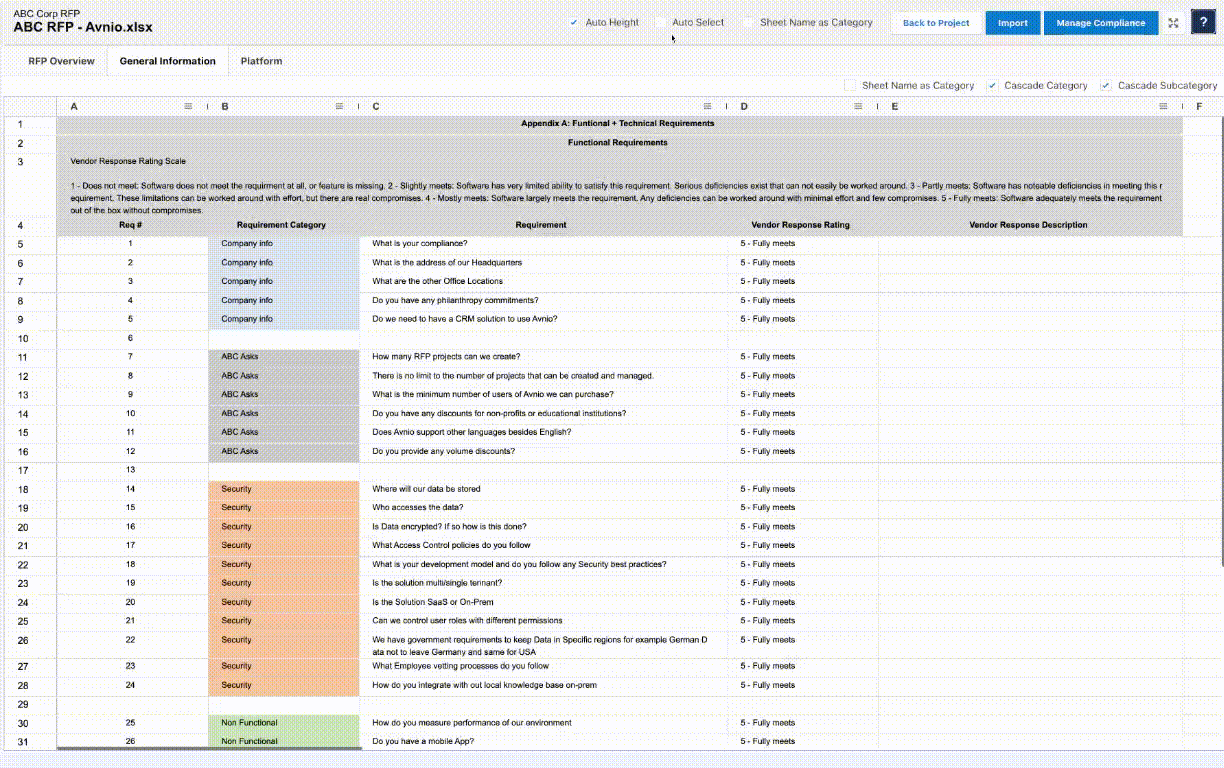Click the Import button
Image resolution: width=1224 pixels, height=768 pixels.
pyautogui.click(x=1013, y=23)
